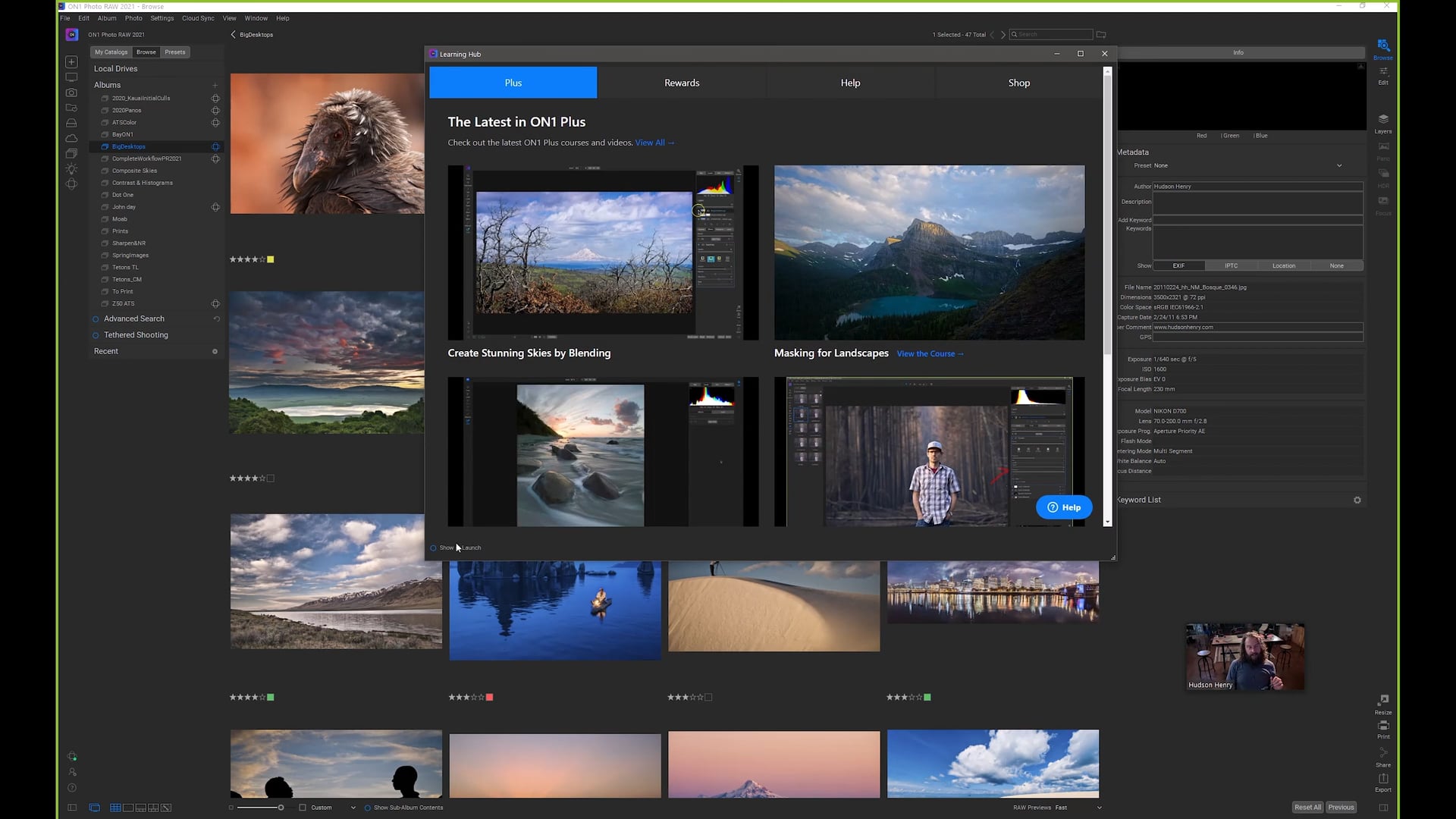Screen dimensions: 1456x819
Task: Click the blue Help chat button
Action: (x=1064, y=507)
